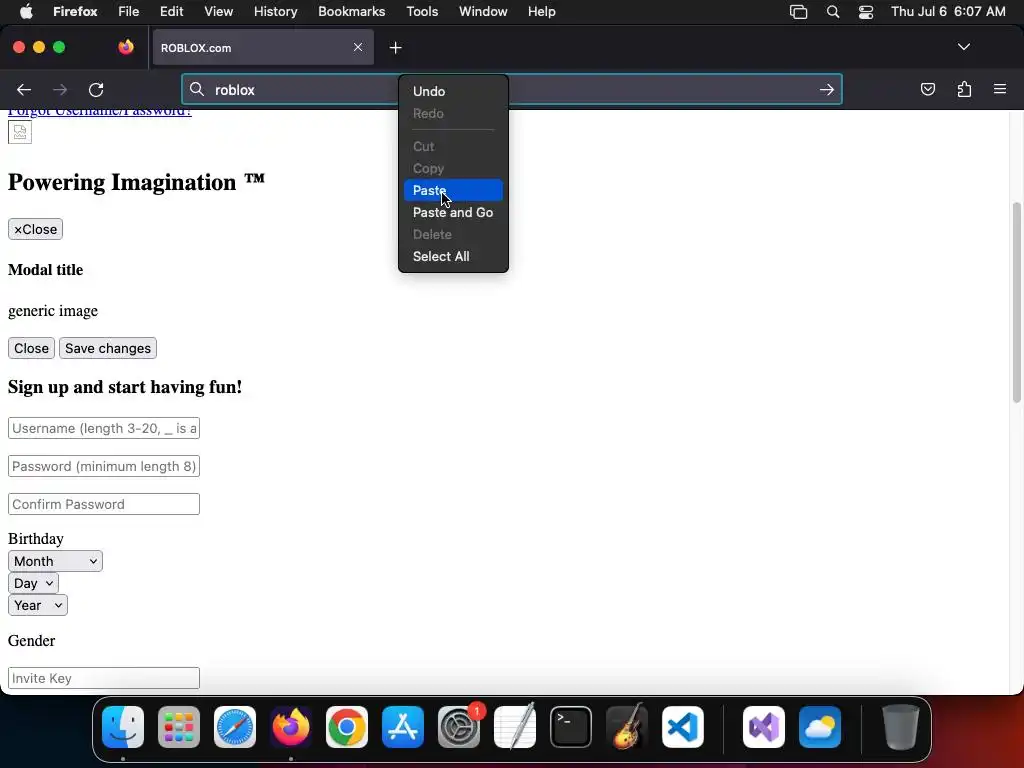
Task: Click the Go arrow in the address bar
Action: point(827,89)
